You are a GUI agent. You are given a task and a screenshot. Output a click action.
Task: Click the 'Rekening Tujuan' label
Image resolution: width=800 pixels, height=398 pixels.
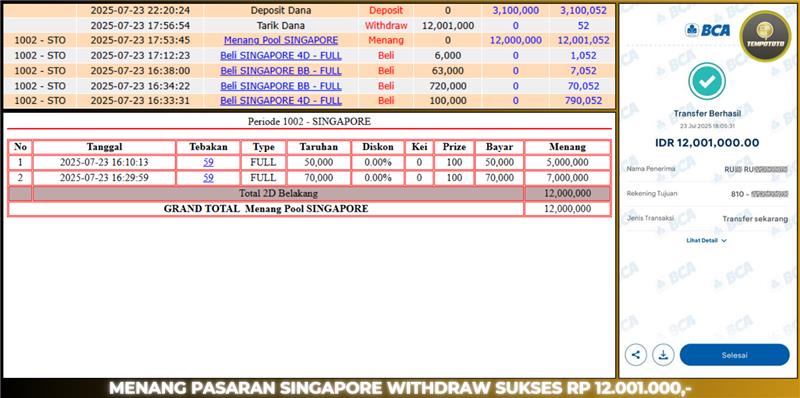(653, 193)
